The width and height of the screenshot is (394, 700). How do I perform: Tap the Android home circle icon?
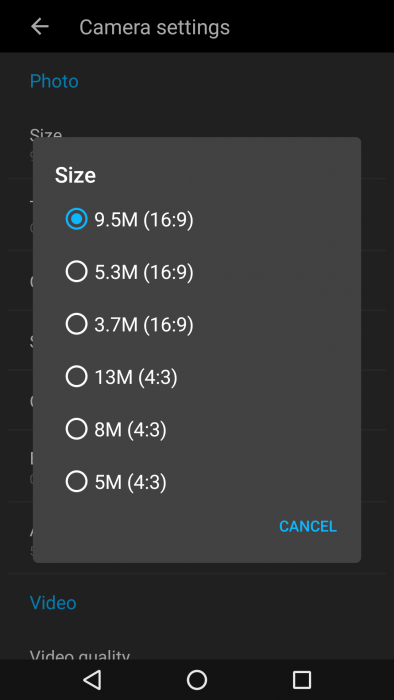197,680
